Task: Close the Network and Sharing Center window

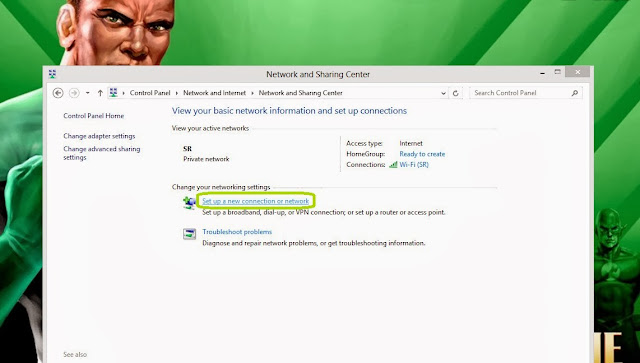Action: click(x=578, y=72)
